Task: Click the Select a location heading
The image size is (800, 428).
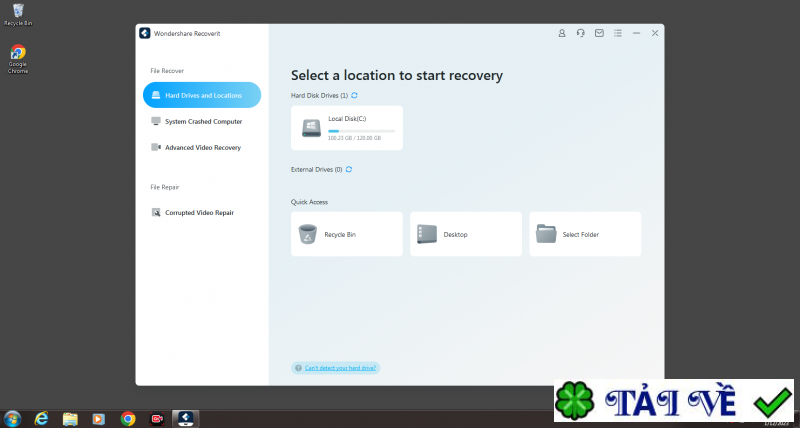Action: (397, 75)
